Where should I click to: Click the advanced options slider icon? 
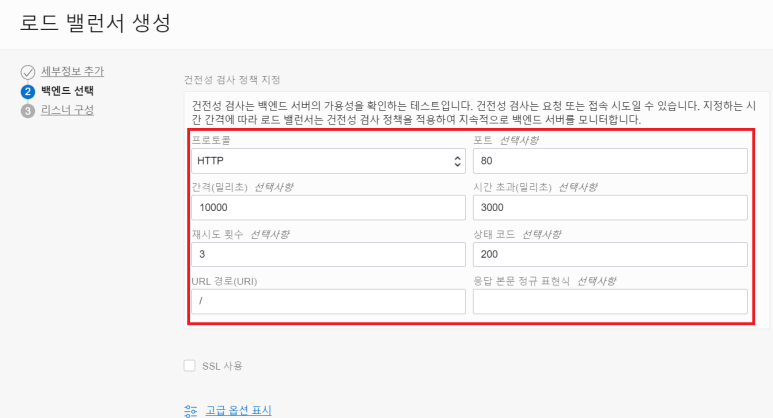coord(190,411)
